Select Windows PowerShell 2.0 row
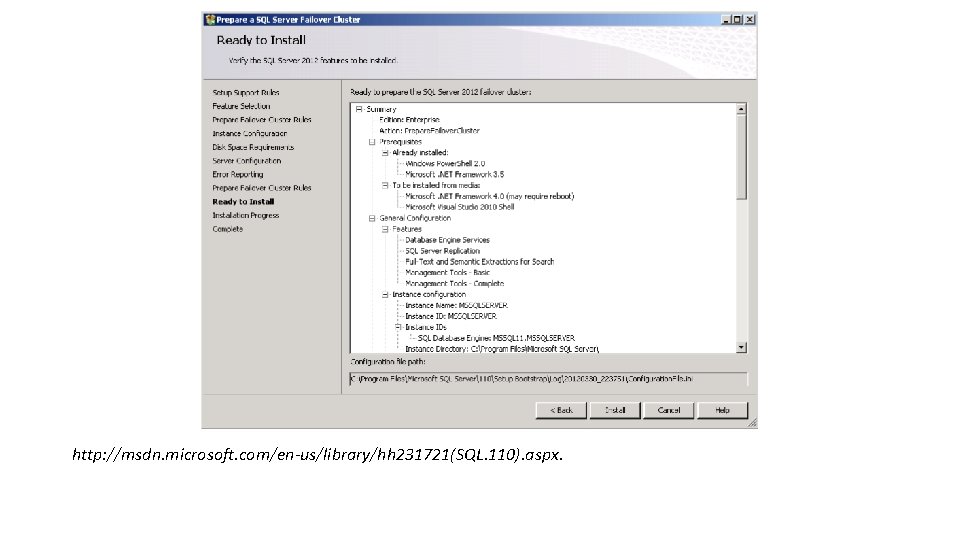The width and height of the screenshot is (960, 540). click(444, 163)
